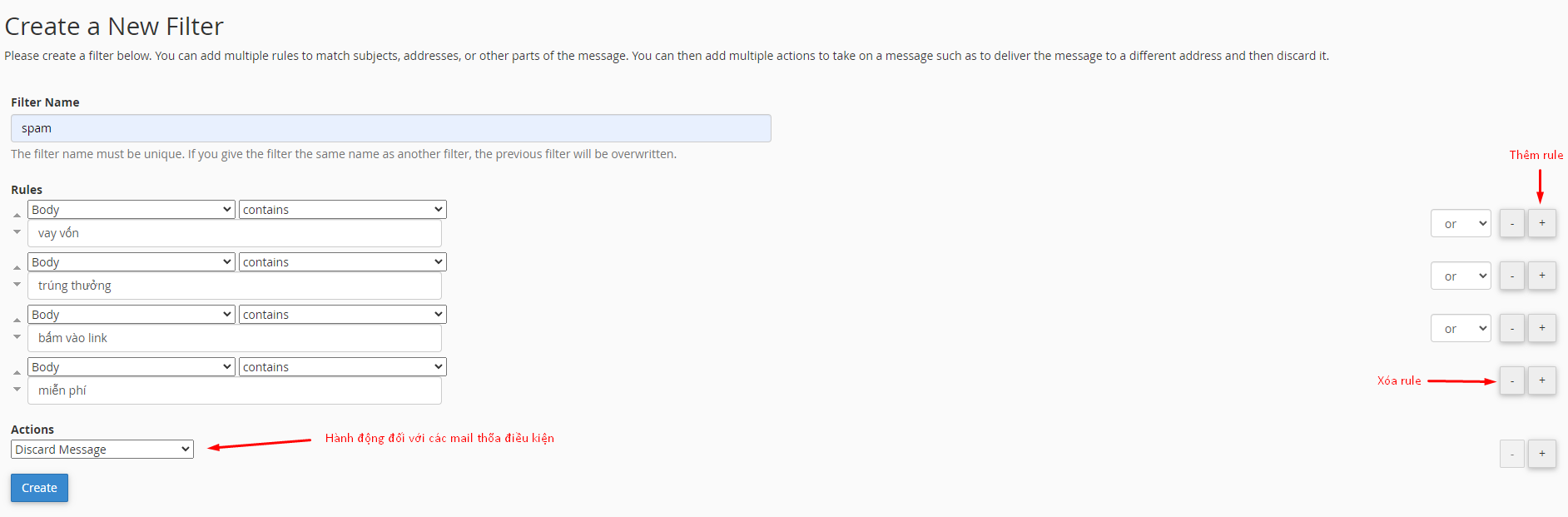The width and height of the screenshot is (1568, 517).
Task: Remove the 'trúng thưởng' rule with minus button
Action: [x=1511, y=276]
